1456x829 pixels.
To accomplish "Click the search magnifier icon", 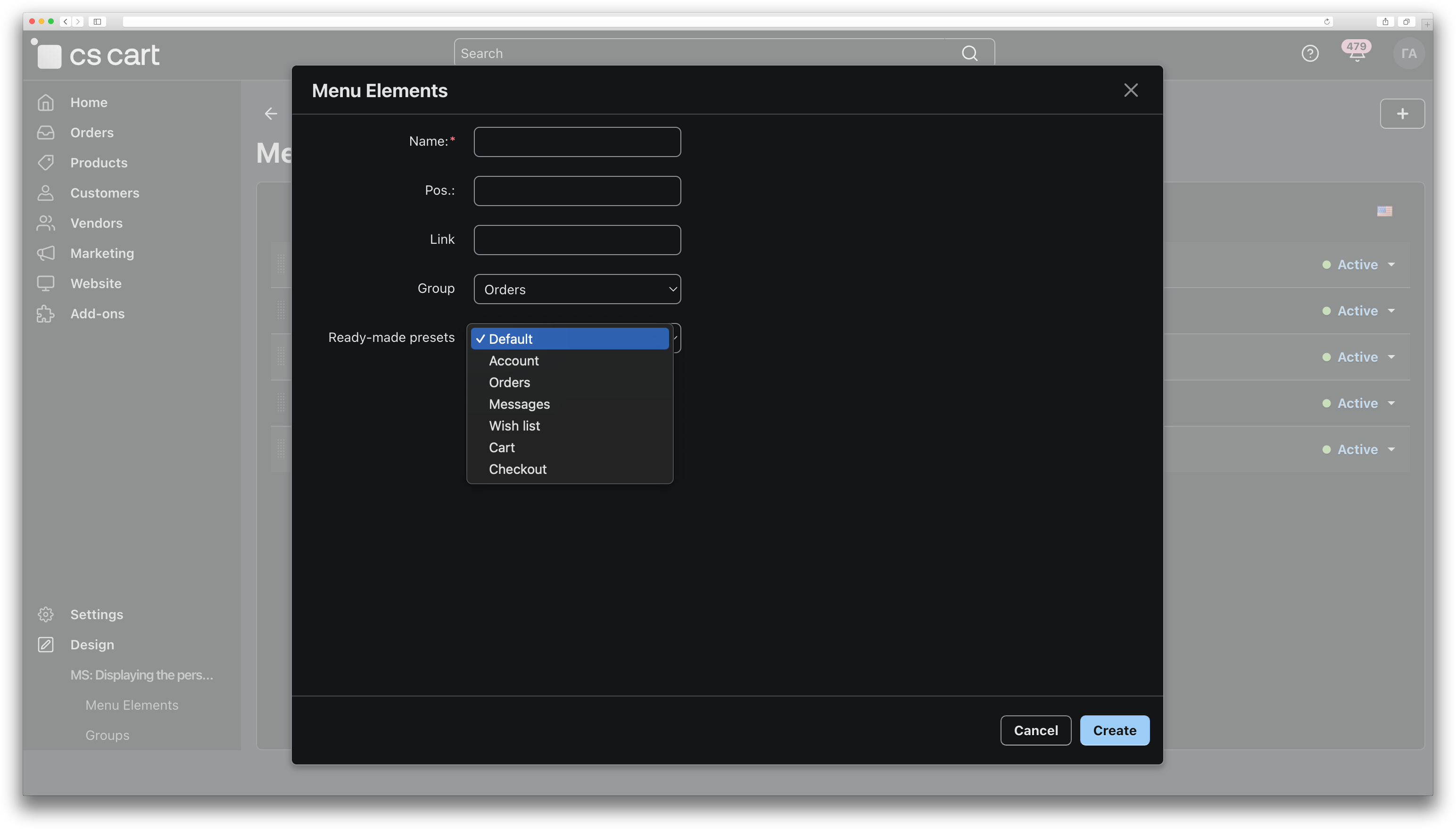I will [x=969, y=53].
